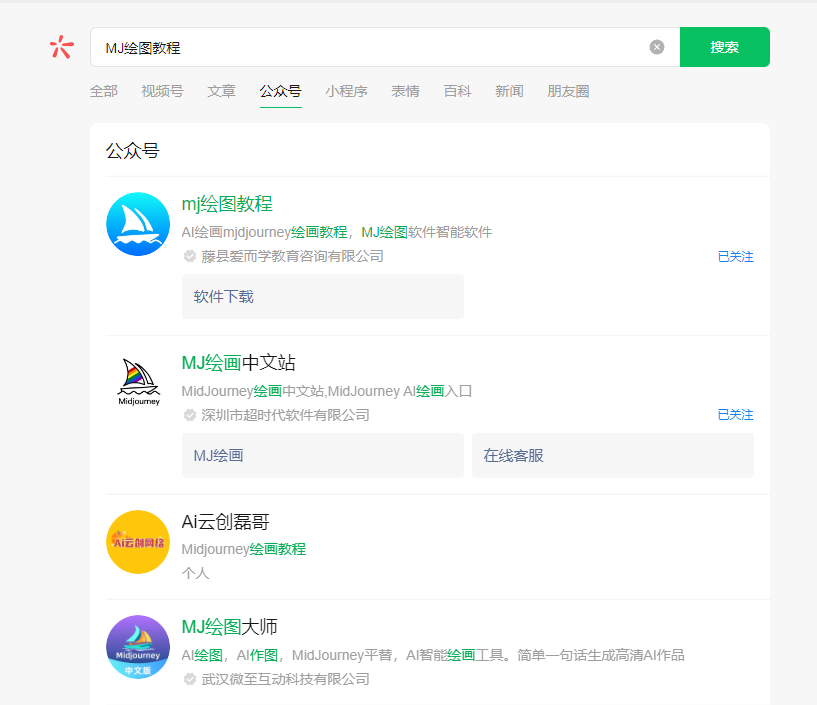This screenshot has width=817, height=705.
Task: Switch to the 小程序 tab
Action: [x=346, y=92]
